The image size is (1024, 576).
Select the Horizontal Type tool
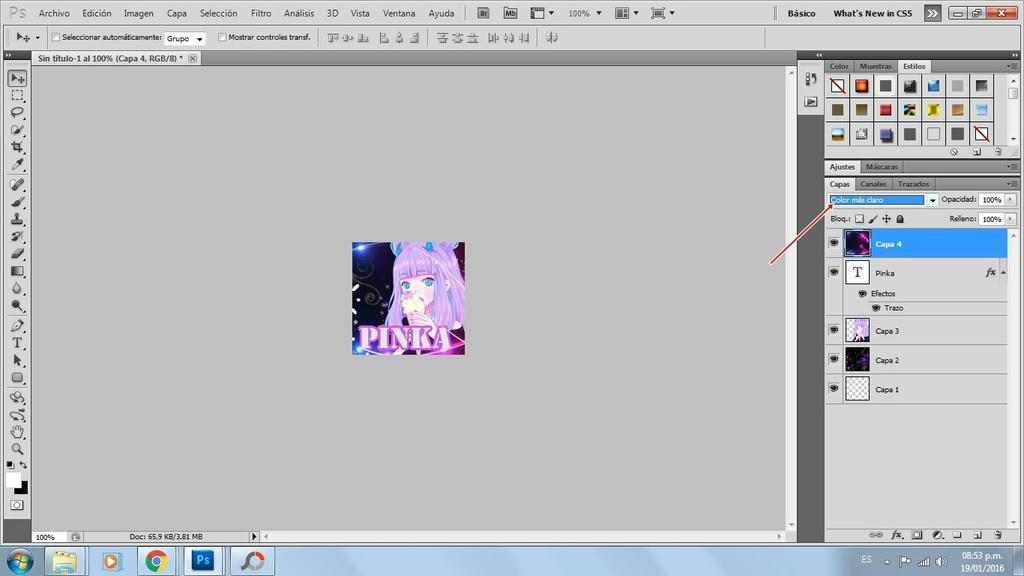pos(17,343)
